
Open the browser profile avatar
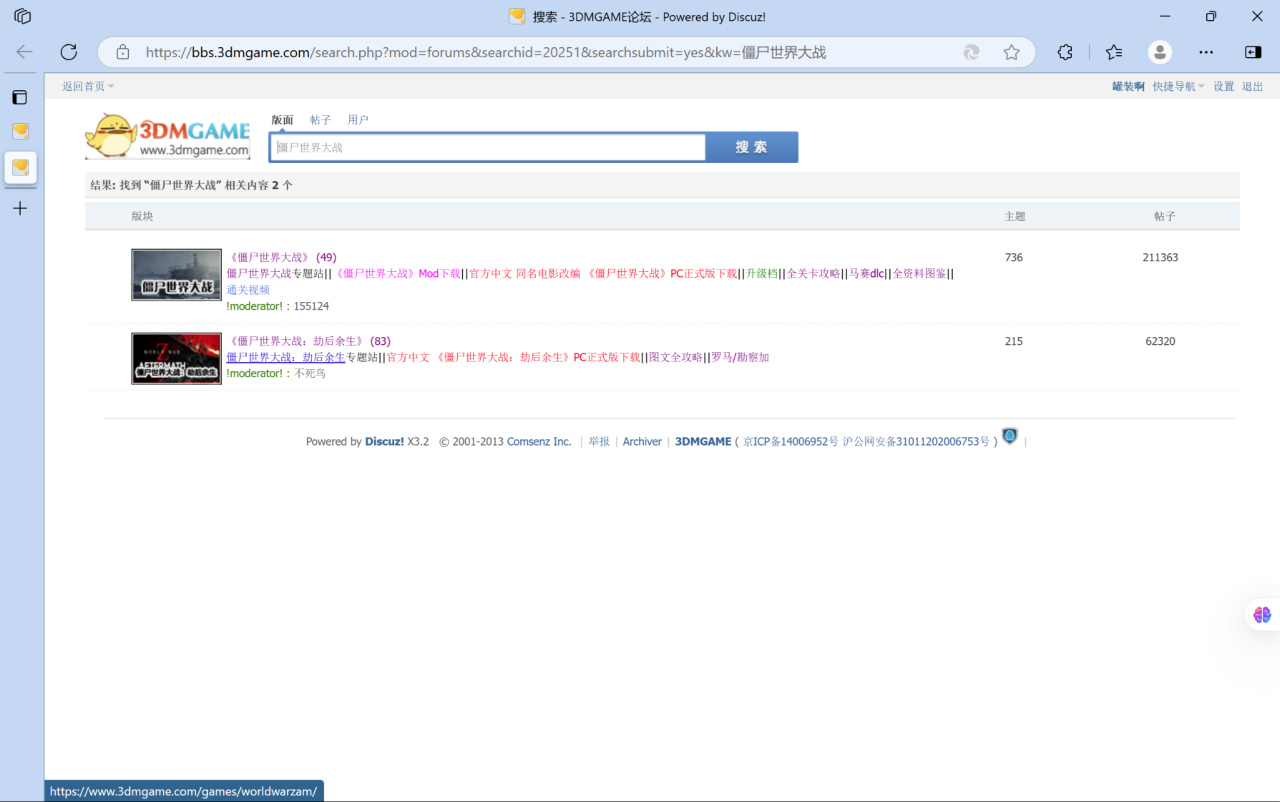pyautogui.click(x=1159, y=52)
